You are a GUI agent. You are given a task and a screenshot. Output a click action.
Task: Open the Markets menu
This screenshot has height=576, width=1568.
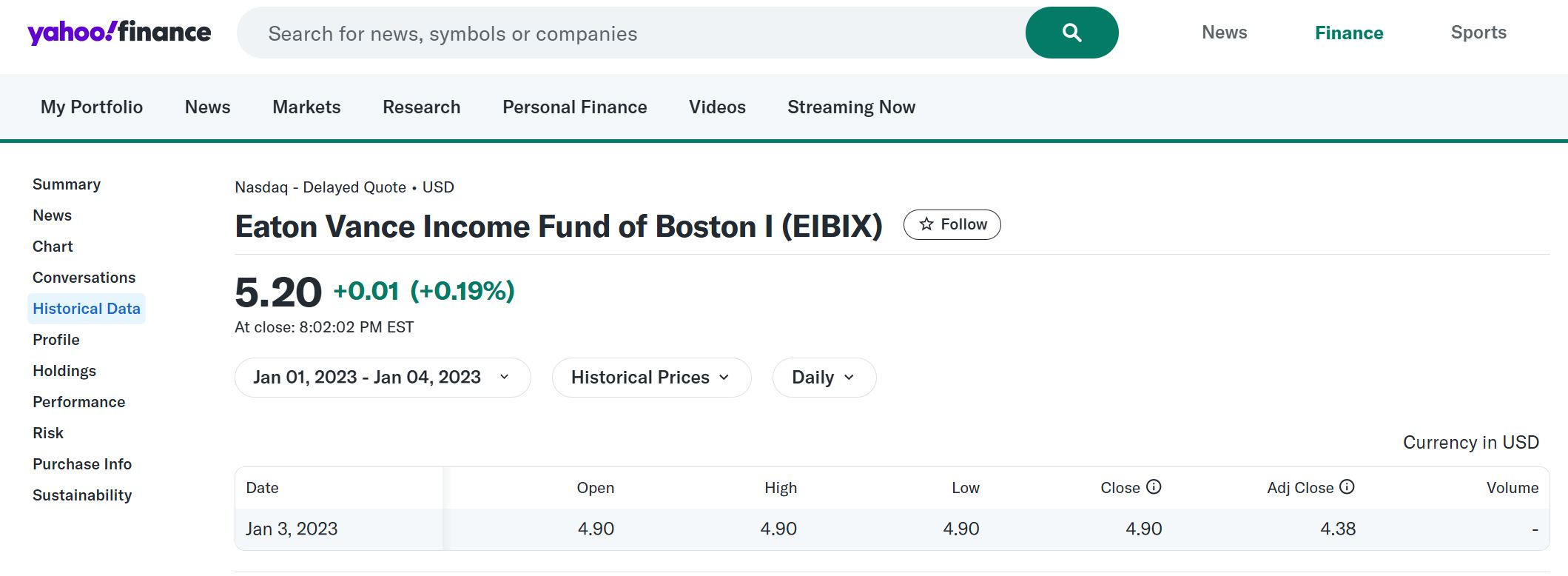(x=306, y=107)
